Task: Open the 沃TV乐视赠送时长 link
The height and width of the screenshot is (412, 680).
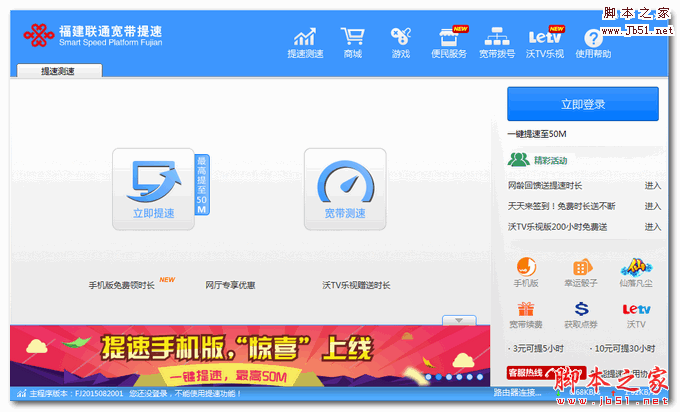Action: point(356,285)
